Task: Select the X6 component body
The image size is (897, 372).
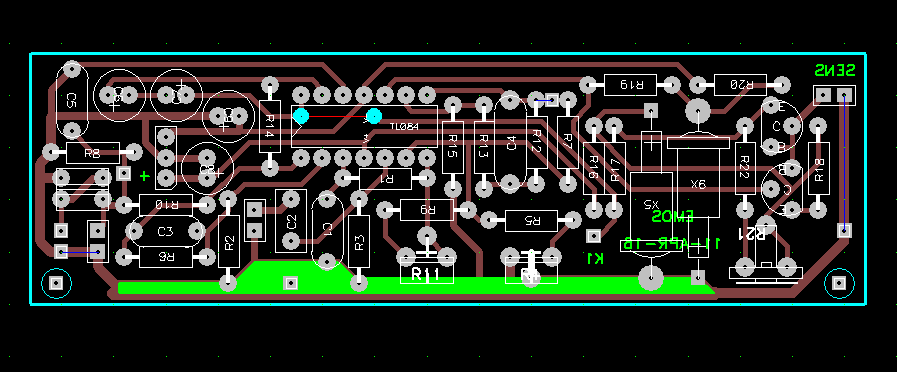Action: (x=698, y=183)
